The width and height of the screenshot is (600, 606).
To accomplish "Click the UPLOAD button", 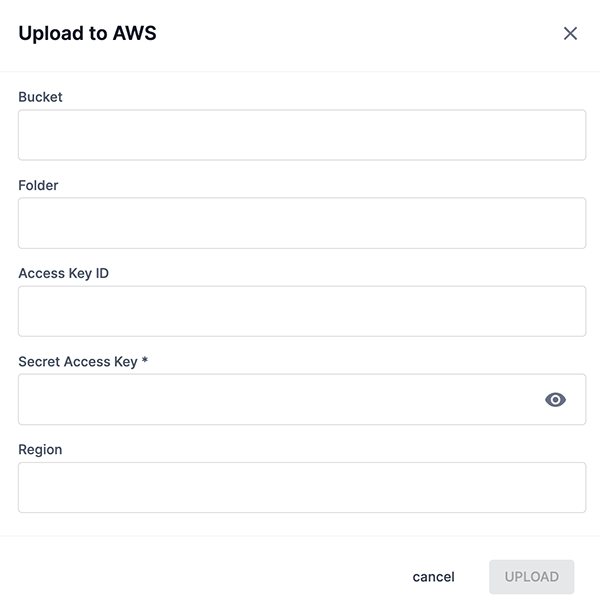I will click(x=531, y=577).
